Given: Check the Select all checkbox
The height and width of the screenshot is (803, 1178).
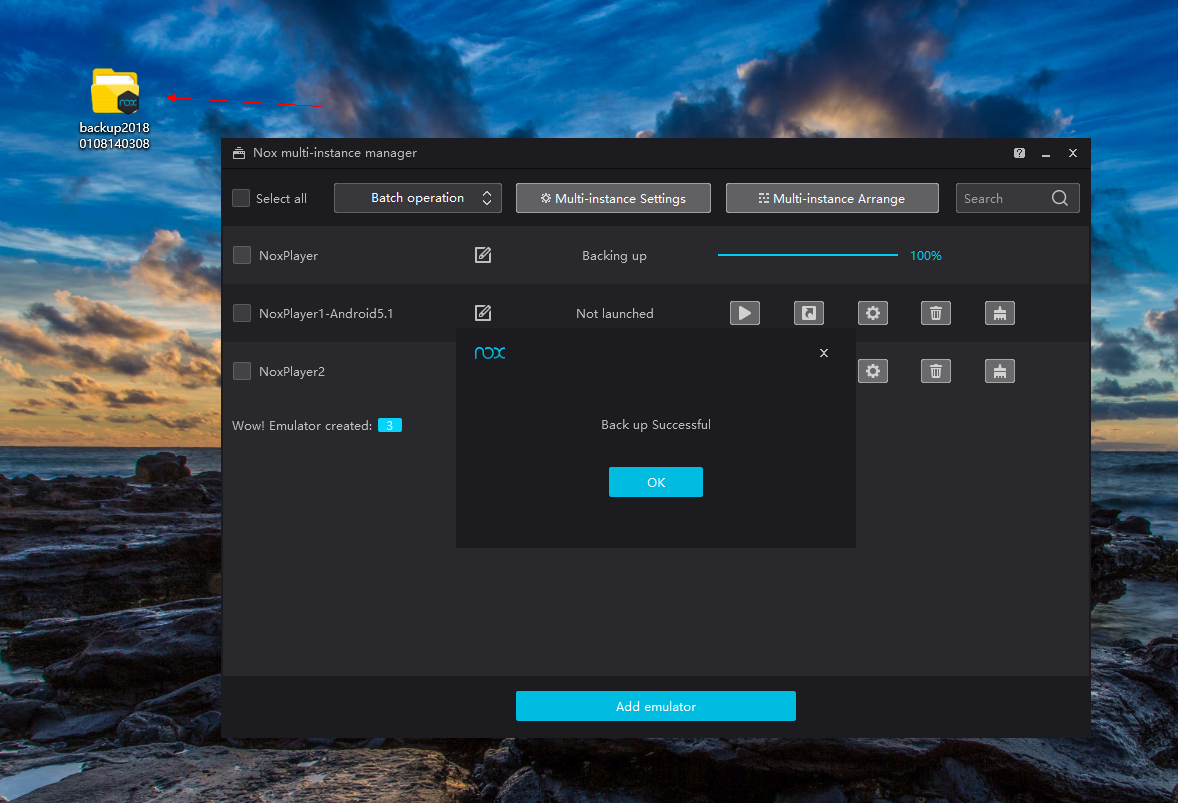Looking at the screenshot, I should pos(241,198).
